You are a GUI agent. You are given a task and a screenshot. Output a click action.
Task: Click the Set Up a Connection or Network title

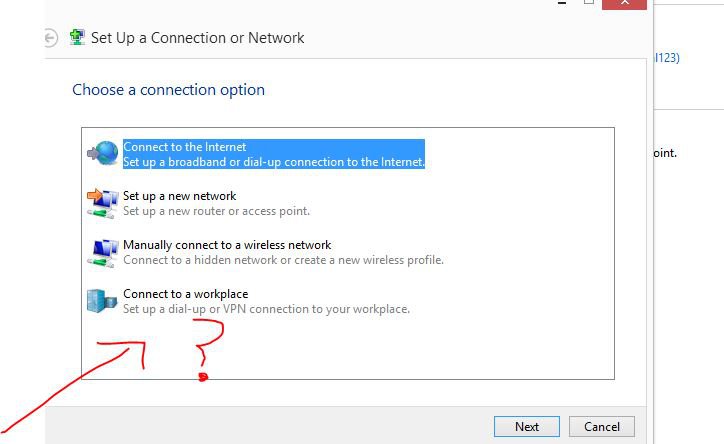coord(197,38)
